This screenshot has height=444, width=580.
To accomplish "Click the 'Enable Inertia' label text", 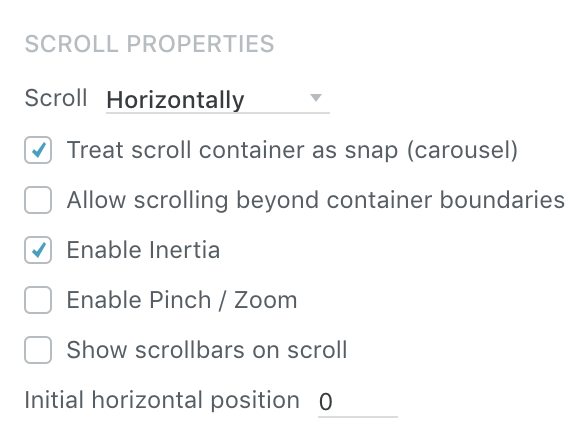I will 144,250.
